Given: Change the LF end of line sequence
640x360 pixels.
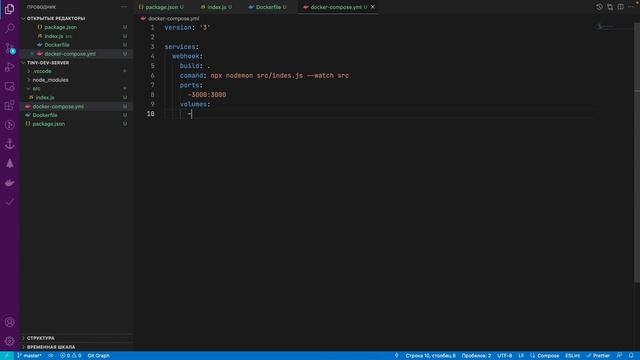Looking at the screenshot, I should pos(521,356).
